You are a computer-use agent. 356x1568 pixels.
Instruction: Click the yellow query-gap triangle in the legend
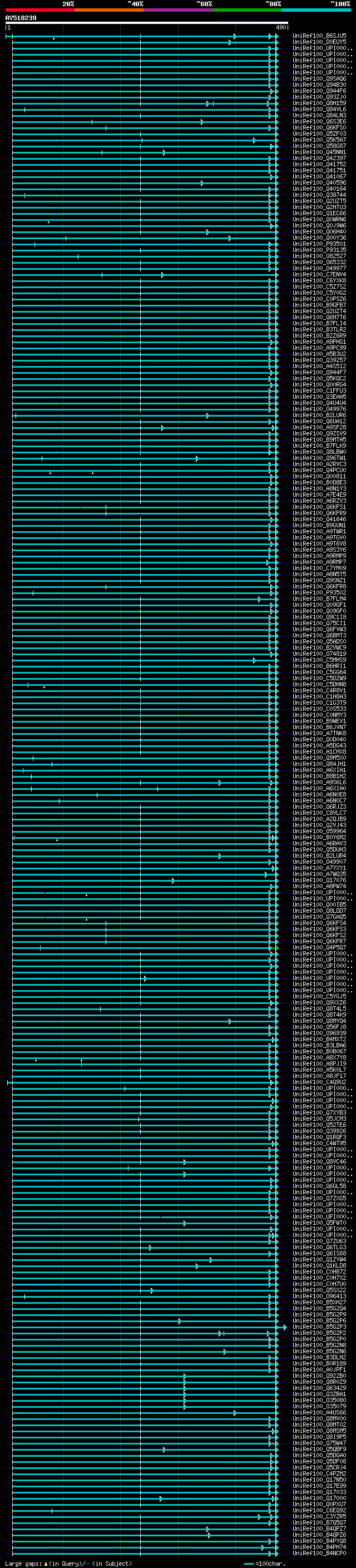46,1564
